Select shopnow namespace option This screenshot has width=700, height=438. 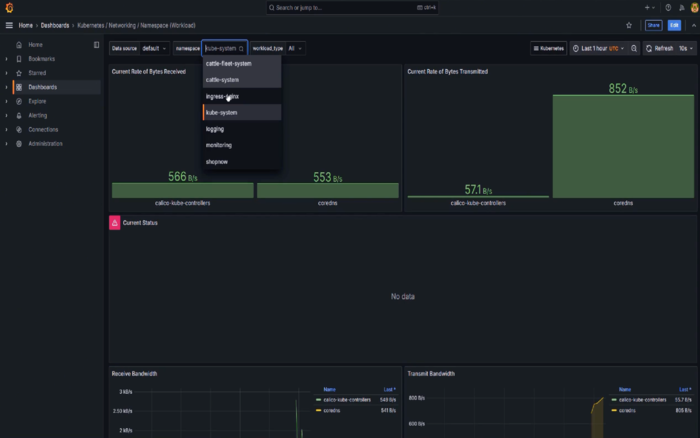242,162
